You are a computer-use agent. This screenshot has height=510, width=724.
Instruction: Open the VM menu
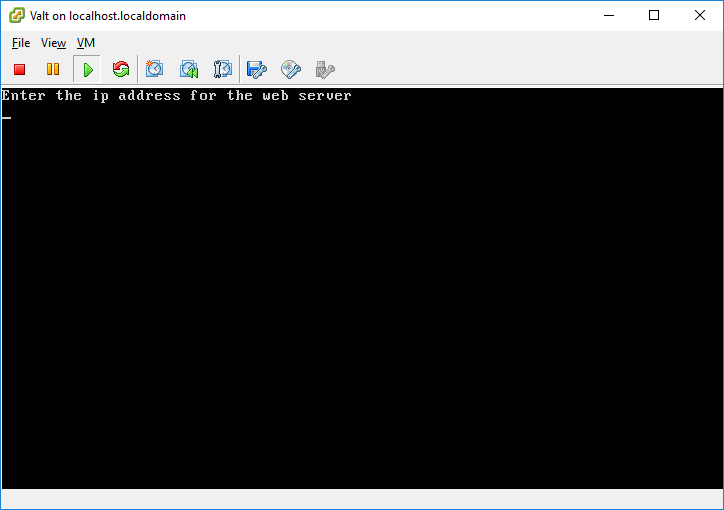click(86, 43)
